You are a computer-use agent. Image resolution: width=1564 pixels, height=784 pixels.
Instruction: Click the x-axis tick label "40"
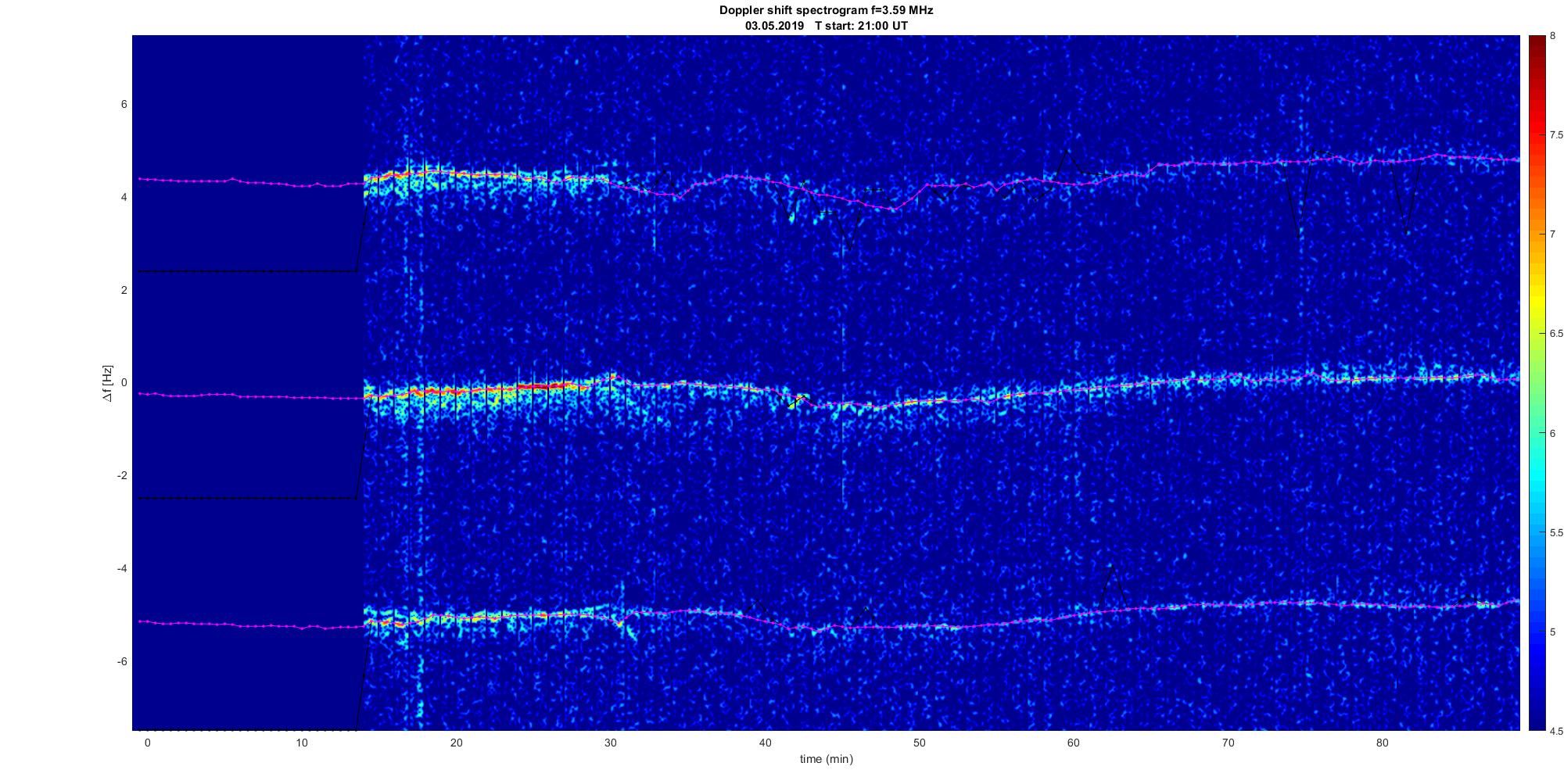(765, 743)
